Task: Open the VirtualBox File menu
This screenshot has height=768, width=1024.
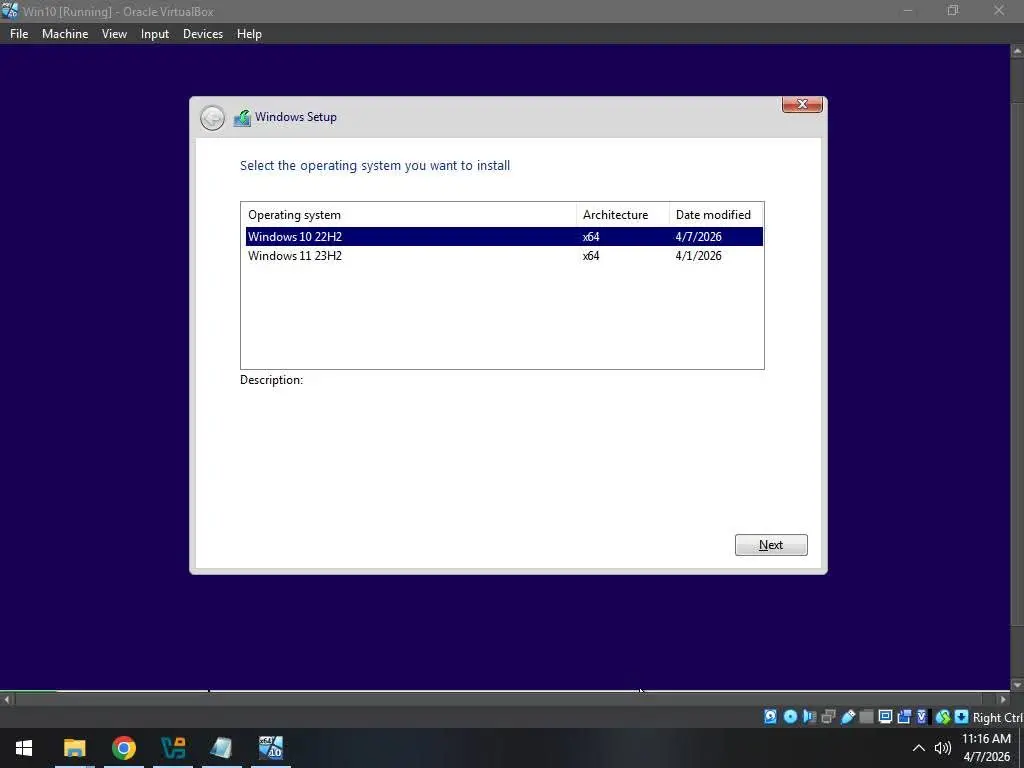Action: pyautogui.click(x=19, y=34)
